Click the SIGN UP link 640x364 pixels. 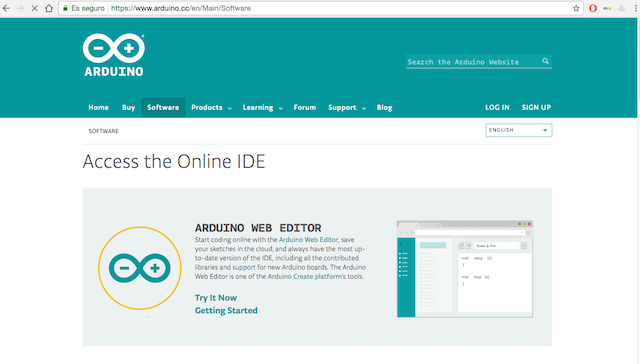tap(536, 107)
